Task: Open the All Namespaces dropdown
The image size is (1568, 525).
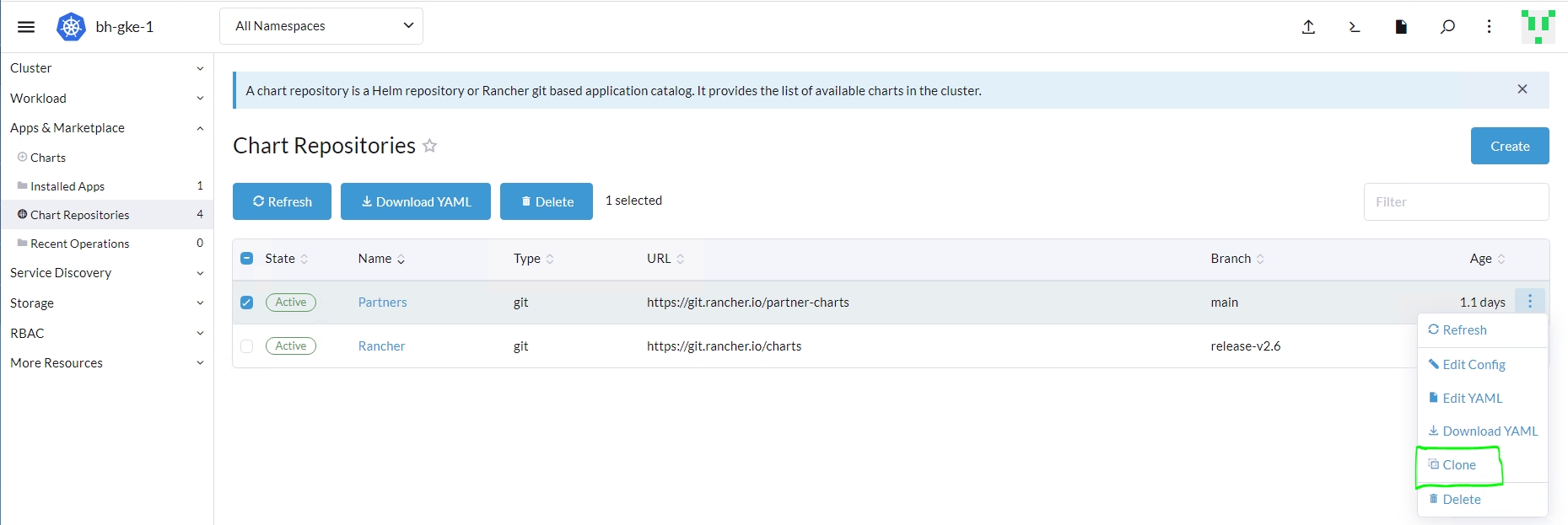Action: tap(321, 26)
